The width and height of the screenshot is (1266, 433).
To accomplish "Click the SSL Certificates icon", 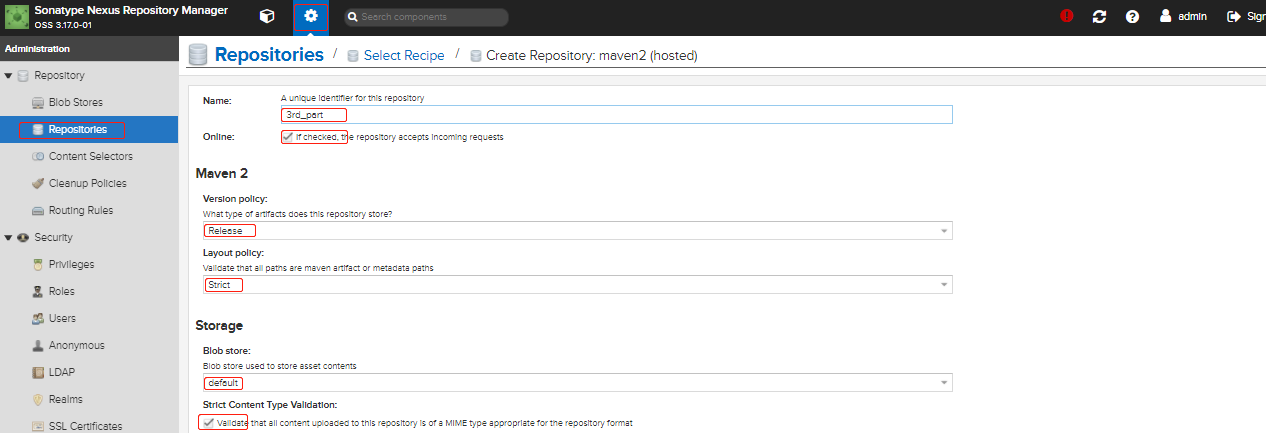I will 38,426.
